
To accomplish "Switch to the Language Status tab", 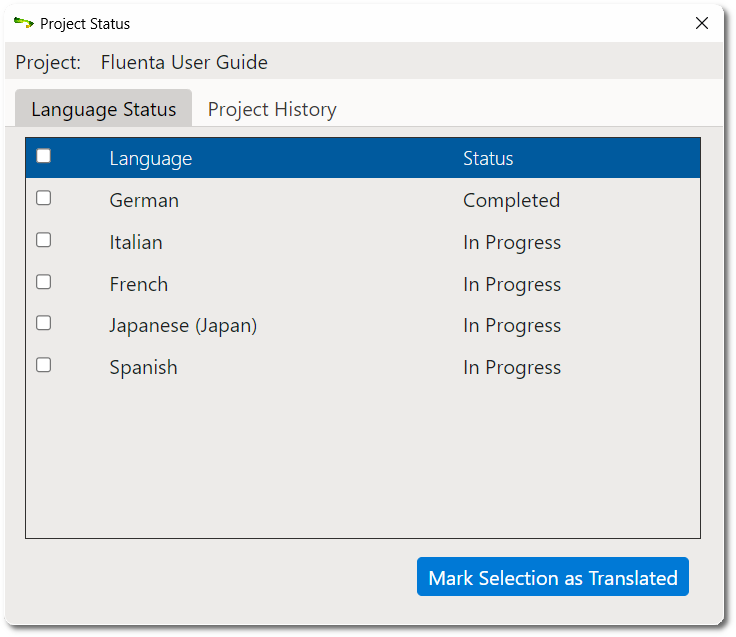I will (103, 108).
